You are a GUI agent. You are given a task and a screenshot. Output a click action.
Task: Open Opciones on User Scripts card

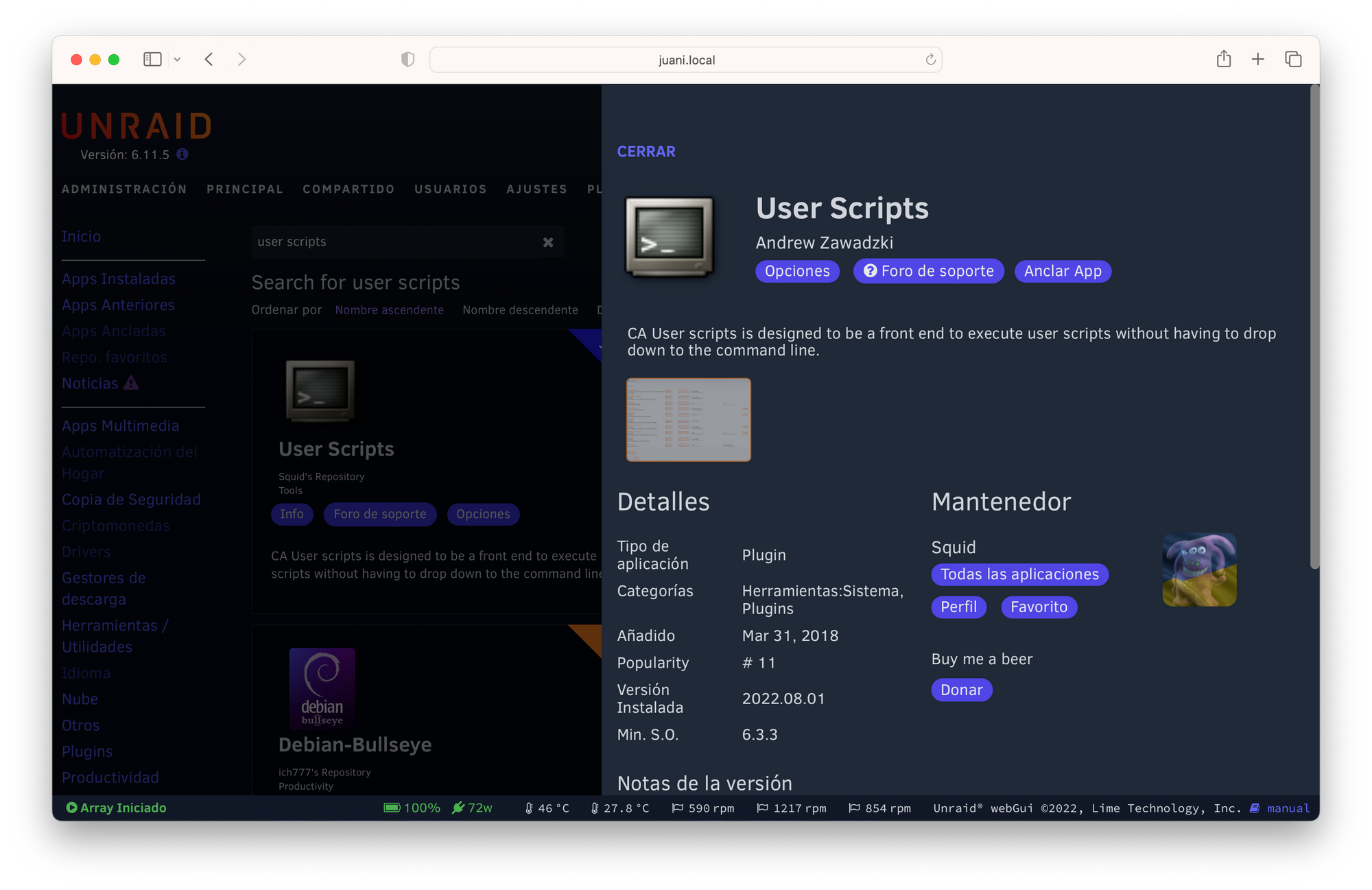coord(483,514)
